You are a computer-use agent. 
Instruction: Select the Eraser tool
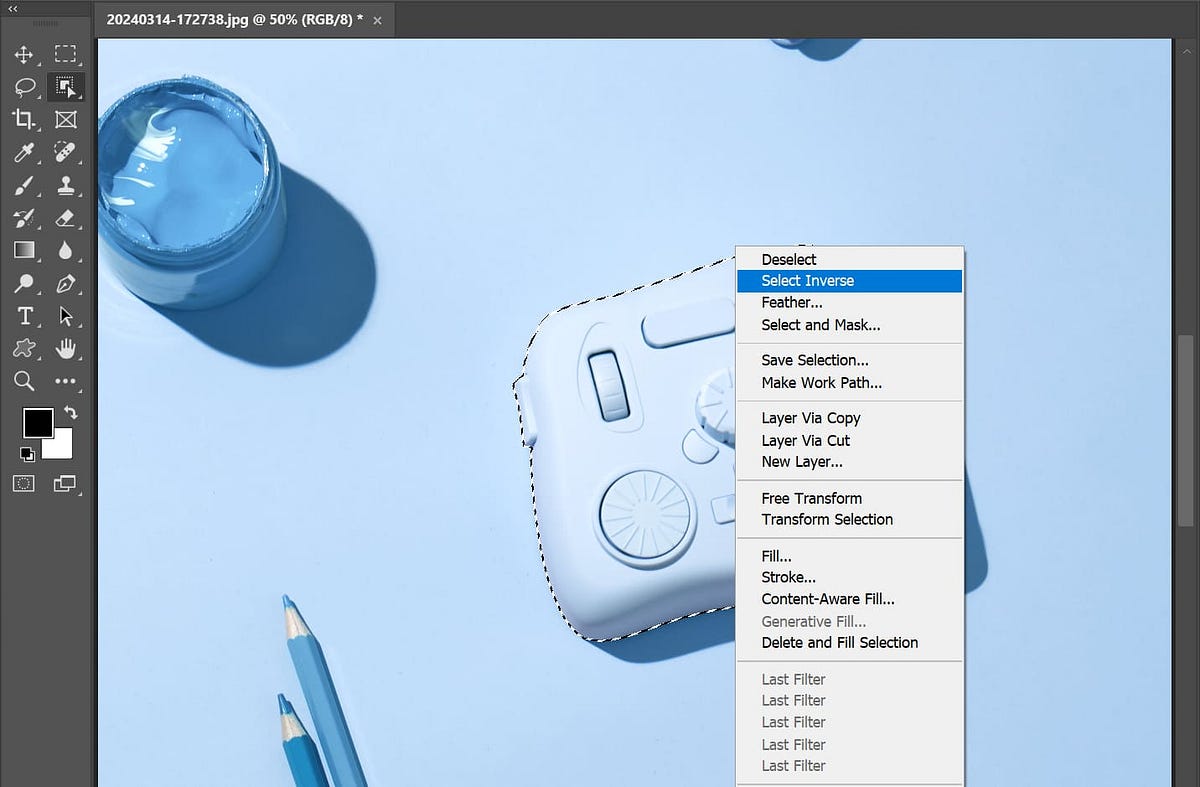point(65,217)
